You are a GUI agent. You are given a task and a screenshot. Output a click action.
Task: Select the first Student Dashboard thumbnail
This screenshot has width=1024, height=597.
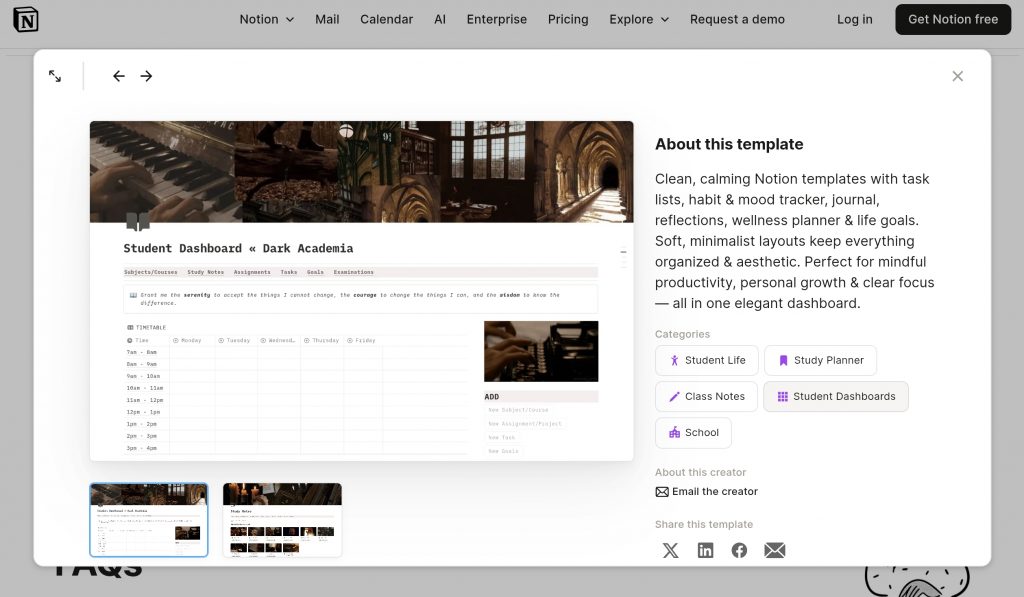[149, 519]
